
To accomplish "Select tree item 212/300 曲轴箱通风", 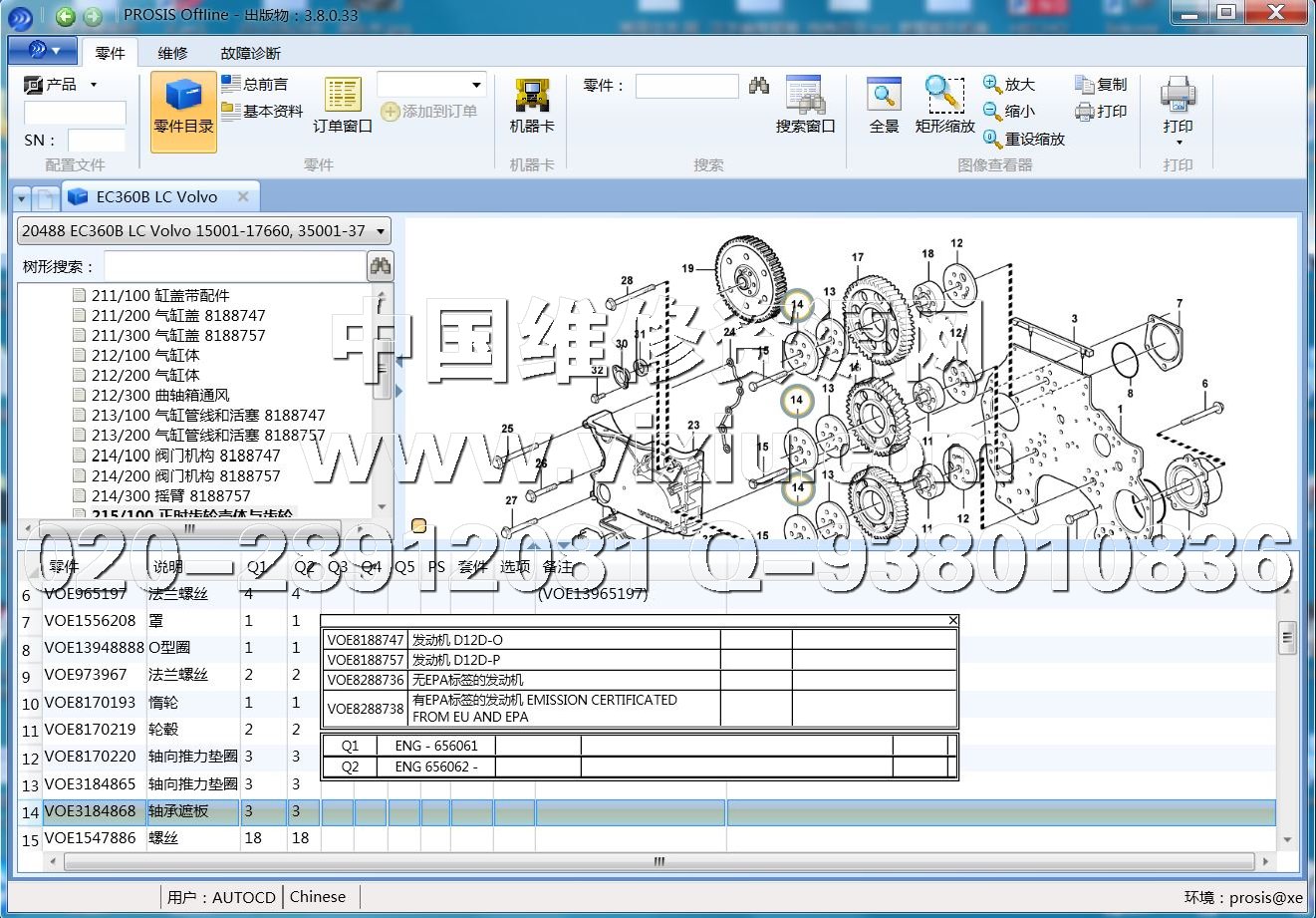I will (159, 396).
